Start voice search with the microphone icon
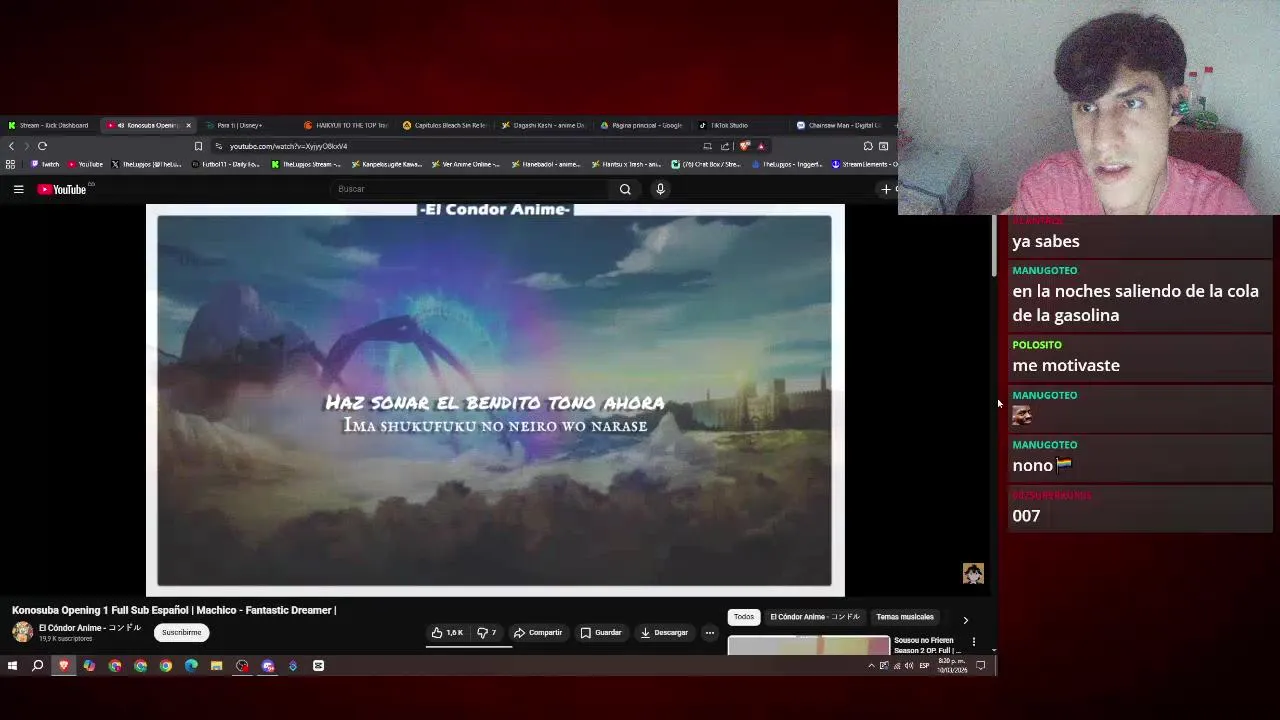This screenshot has height=720, width=1280. (660, 189)
